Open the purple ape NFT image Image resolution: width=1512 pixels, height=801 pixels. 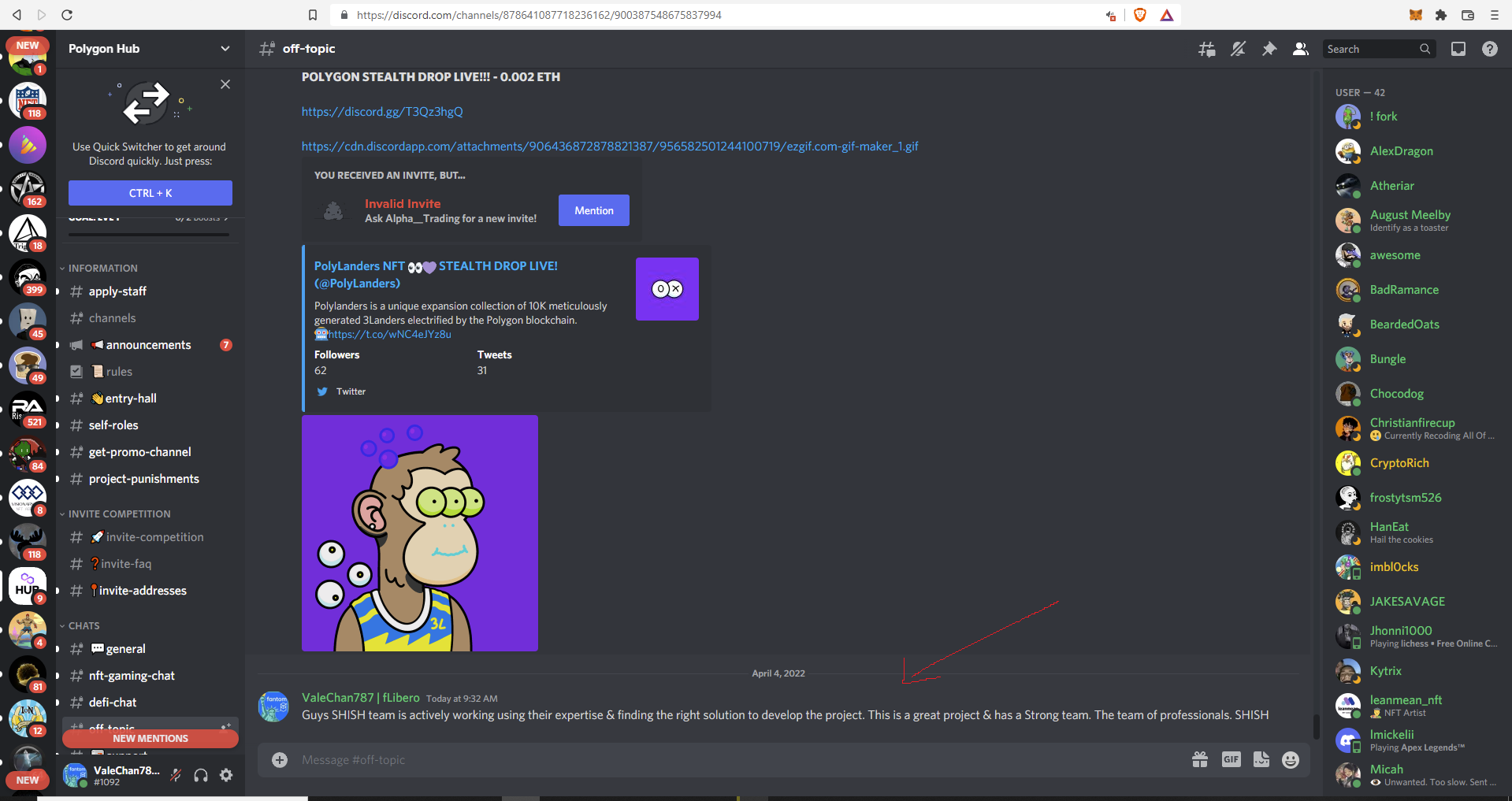coord(420,533)
